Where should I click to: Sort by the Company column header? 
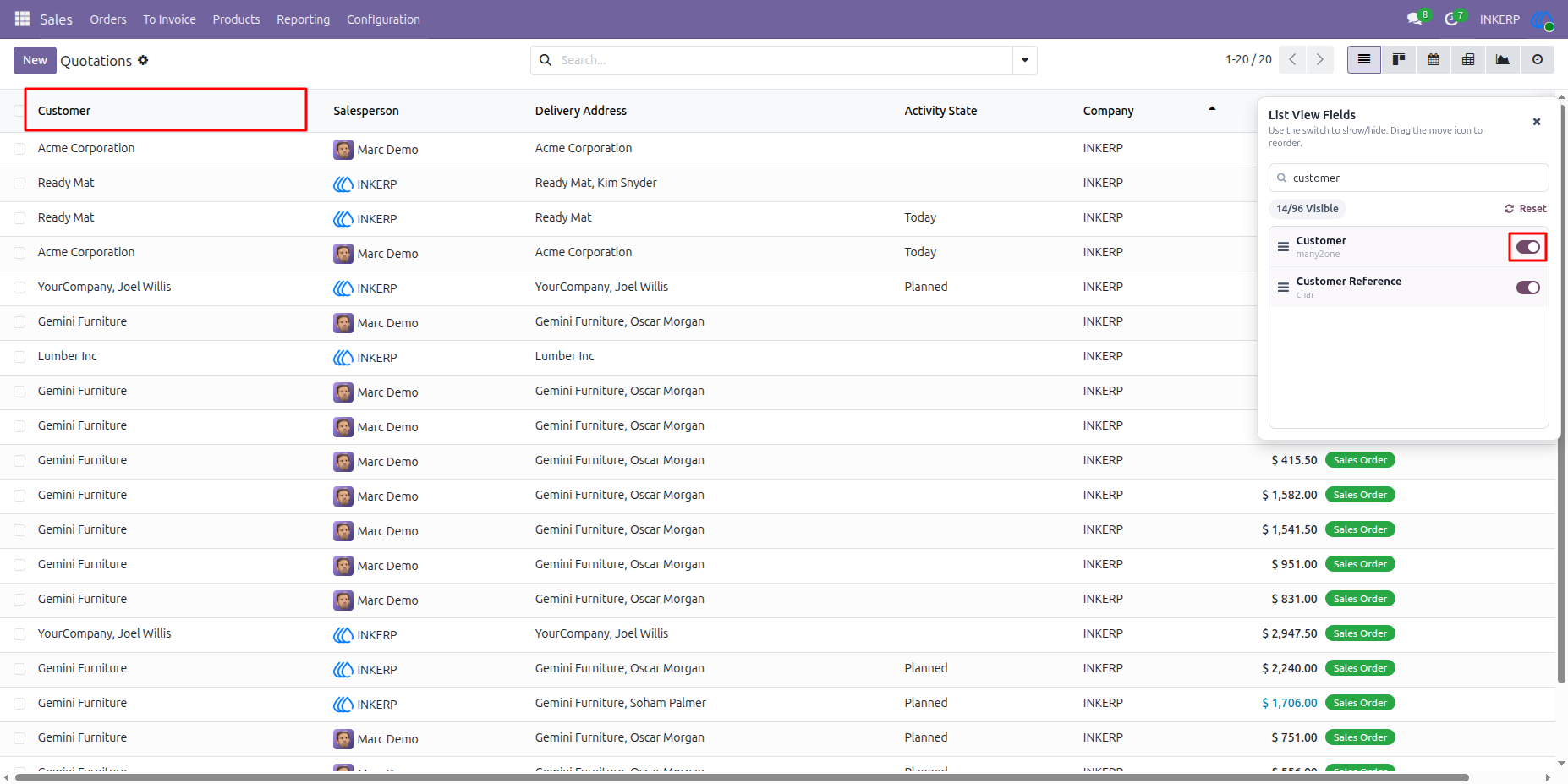[x=1108, y=111]
